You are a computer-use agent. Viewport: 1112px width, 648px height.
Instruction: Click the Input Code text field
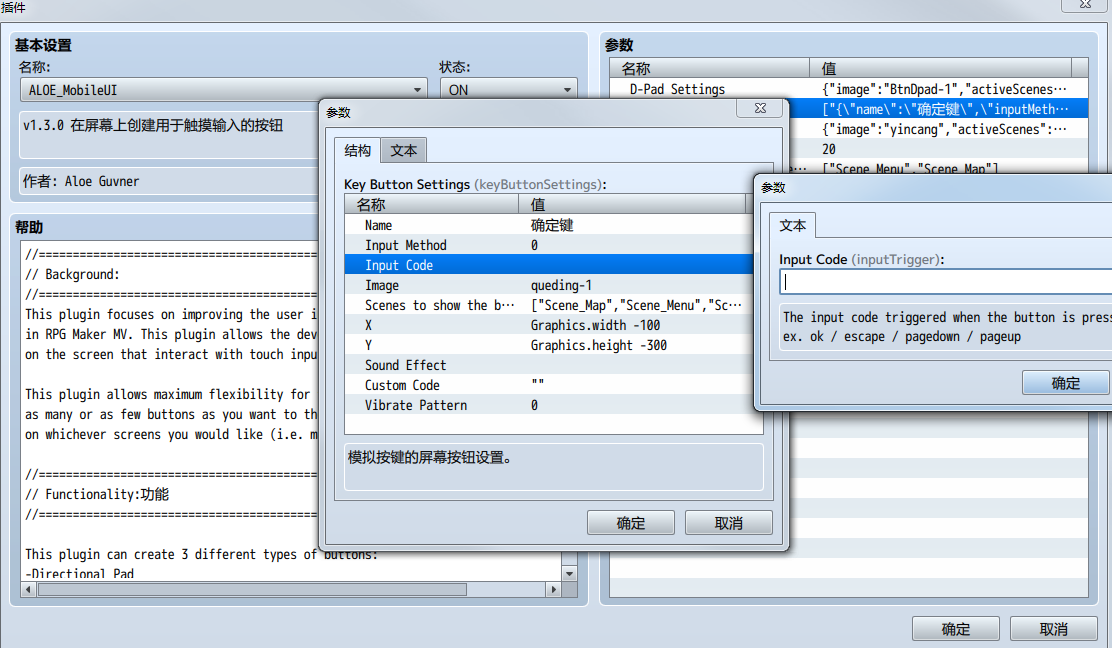pyautogui.click(x=945, y=282)
